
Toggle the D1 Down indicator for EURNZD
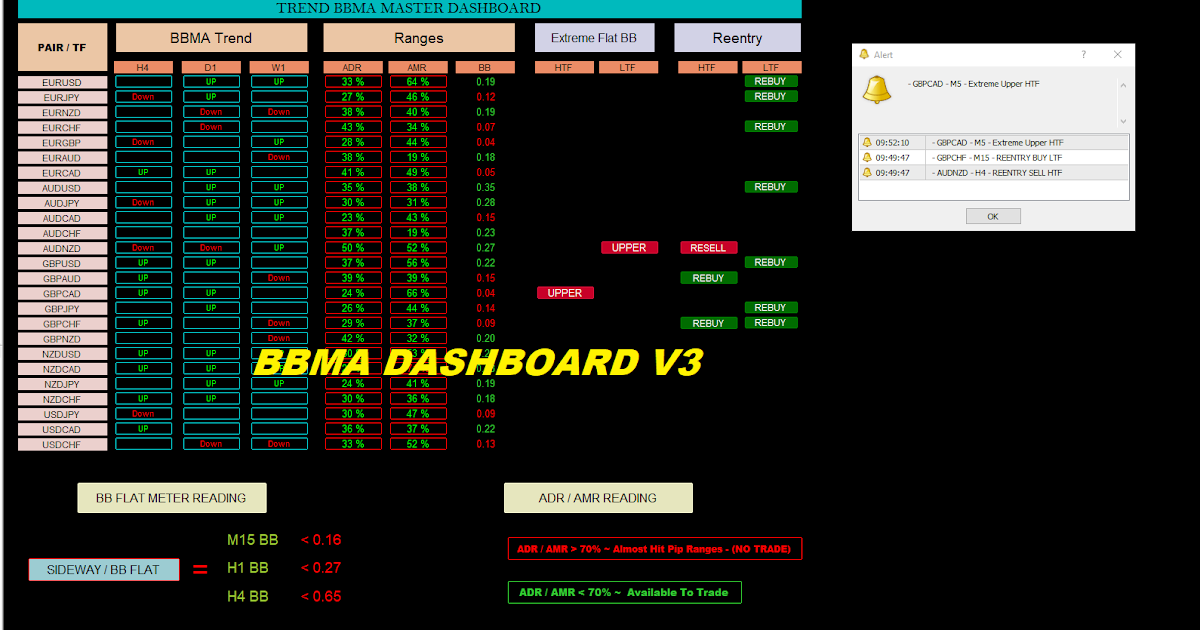click(x=211, y=111)
